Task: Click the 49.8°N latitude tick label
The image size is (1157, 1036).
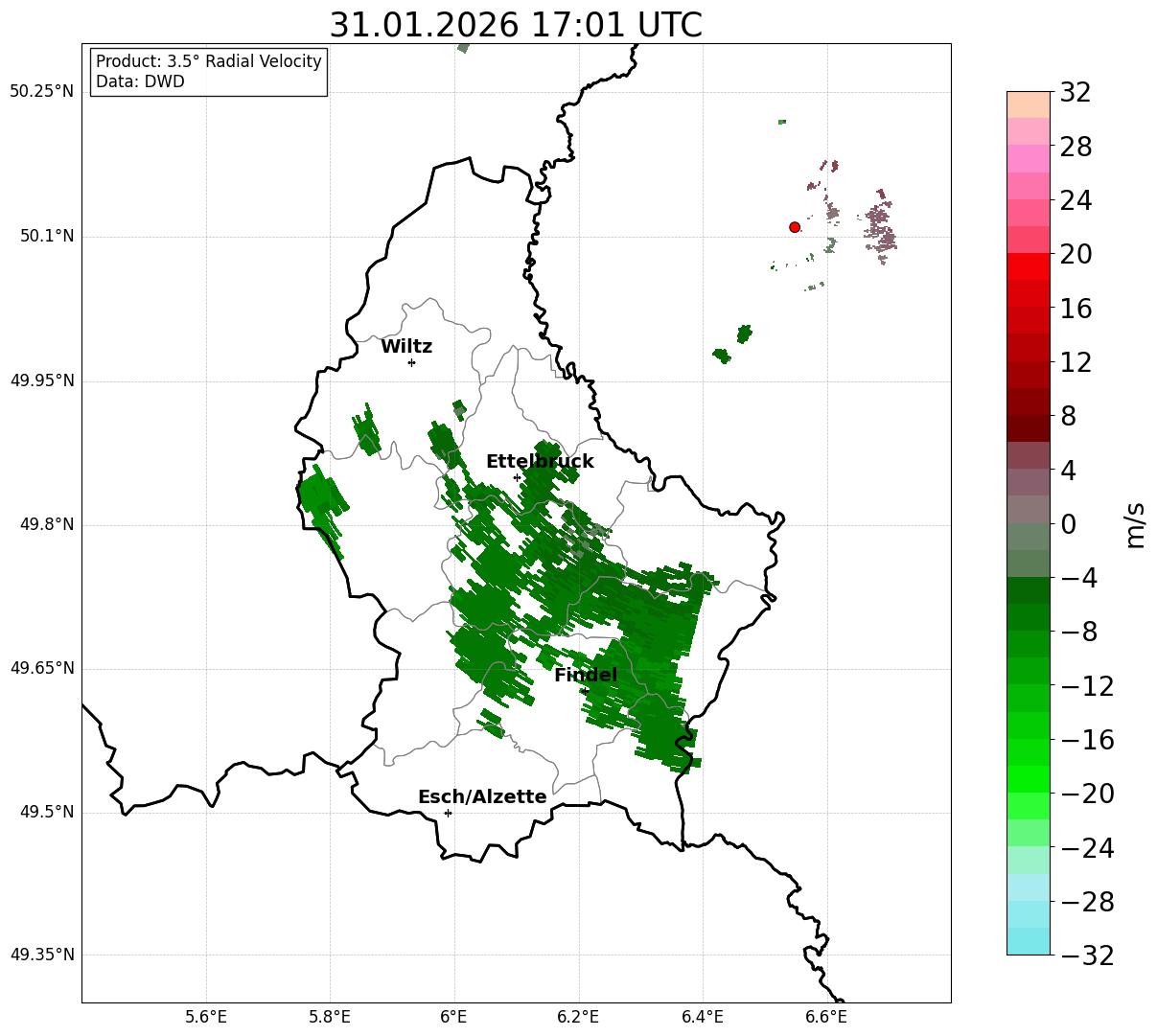Action: [x=47, y=524]
